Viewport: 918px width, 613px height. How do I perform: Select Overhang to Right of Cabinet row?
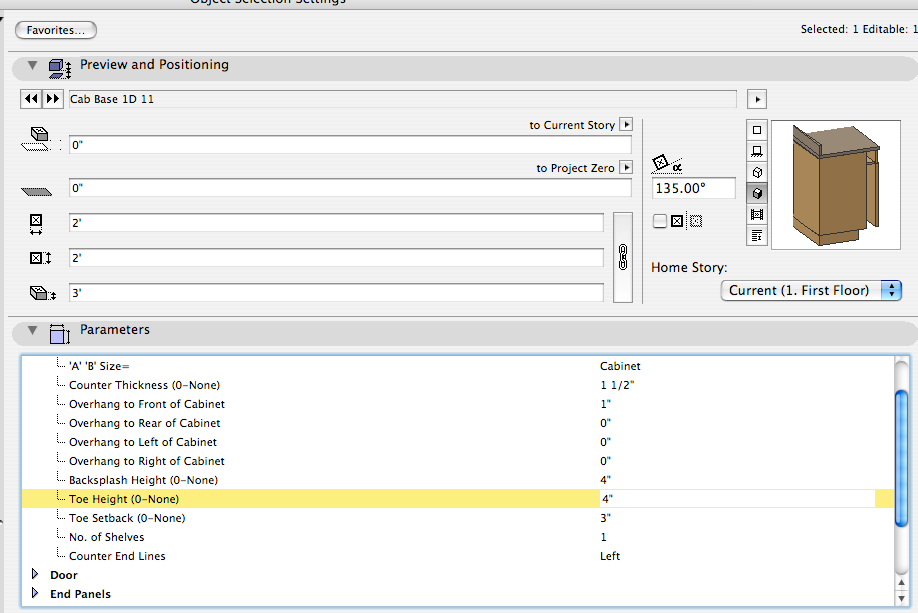(x=458, y=461)
